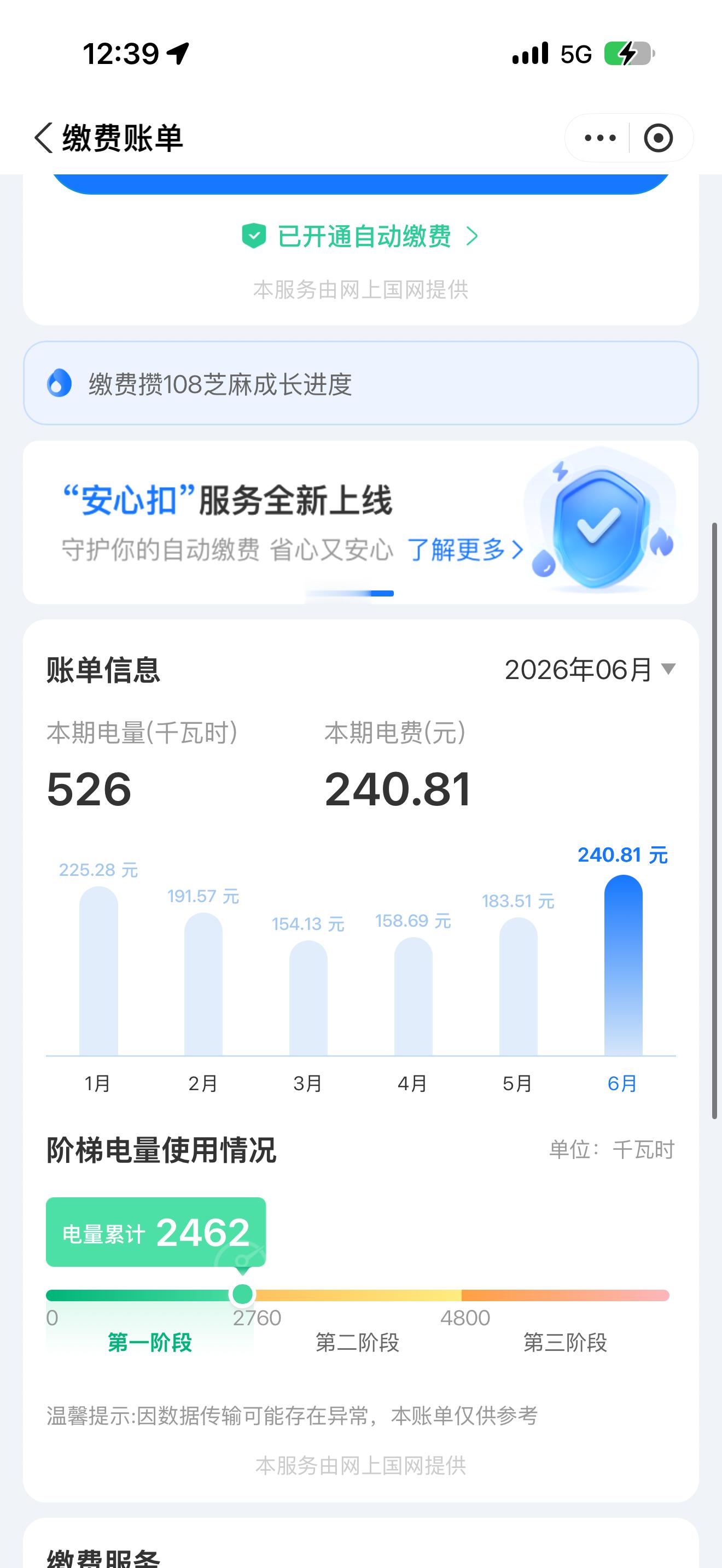Tap the status bar battery charging icon

tap(630, 54)
